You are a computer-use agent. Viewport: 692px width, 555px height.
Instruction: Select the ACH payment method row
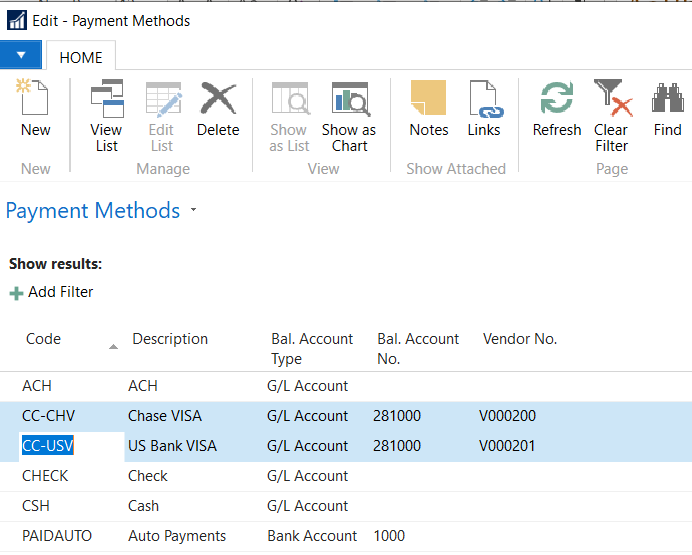pyautogui.click(x=37, y=386)
